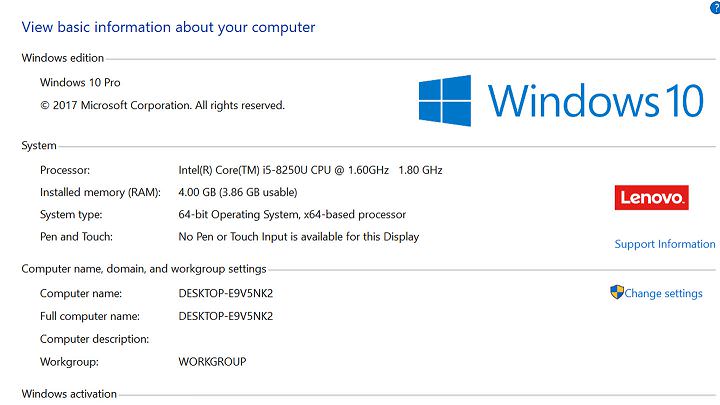Click the DESKTOP-E9V5NK2 value beside Full computer name
This screenshot has height=405, width=720.
pos(226,316)
